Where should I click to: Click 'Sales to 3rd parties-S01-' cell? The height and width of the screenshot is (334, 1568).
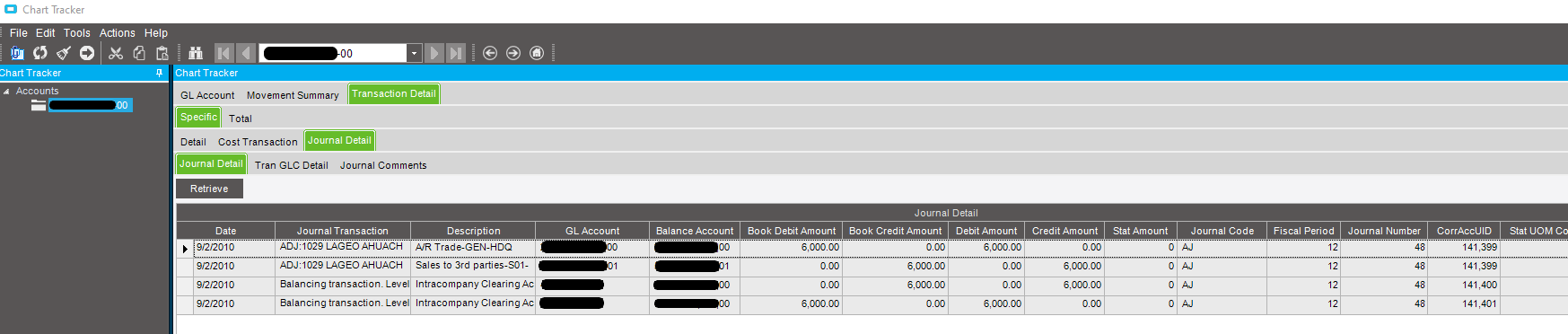(x=473, y=267)
